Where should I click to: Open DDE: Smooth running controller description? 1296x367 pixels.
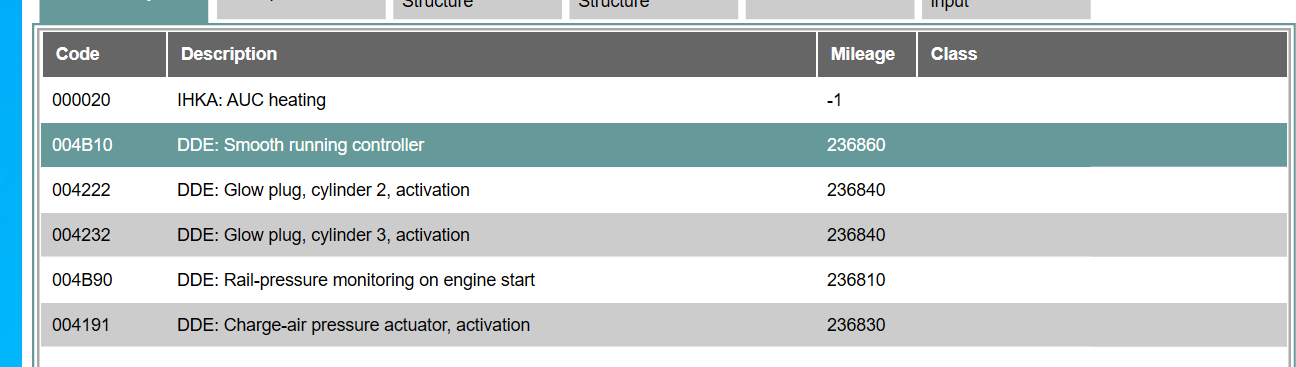[300, 145]
